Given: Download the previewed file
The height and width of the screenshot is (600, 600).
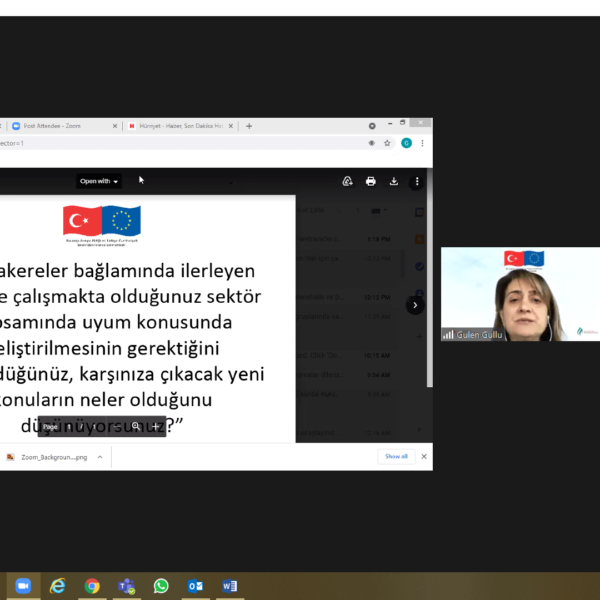Looking at the screenshot, I should tap(393, 181).
